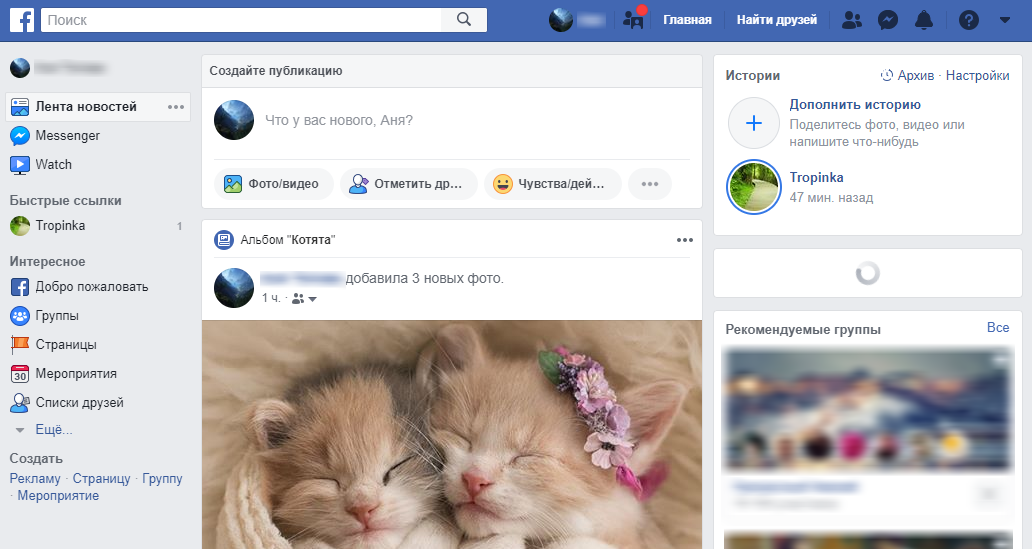1032x549 pixels.
Task: Click the plus button to add a story
Action: [754, 123]
